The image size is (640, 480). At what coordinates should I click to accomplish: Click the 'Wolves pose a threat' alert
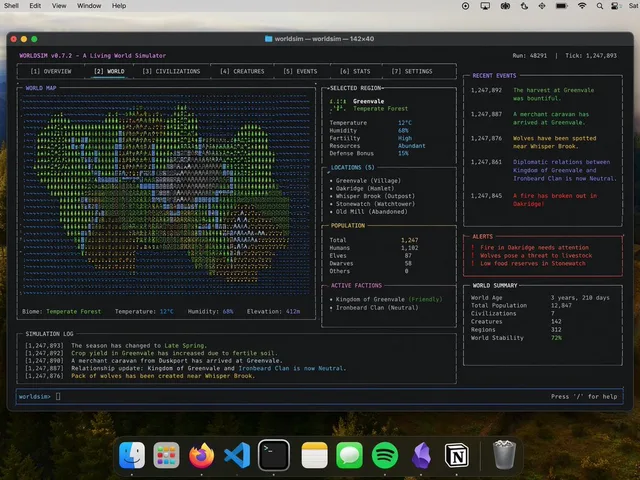(536, 256)
